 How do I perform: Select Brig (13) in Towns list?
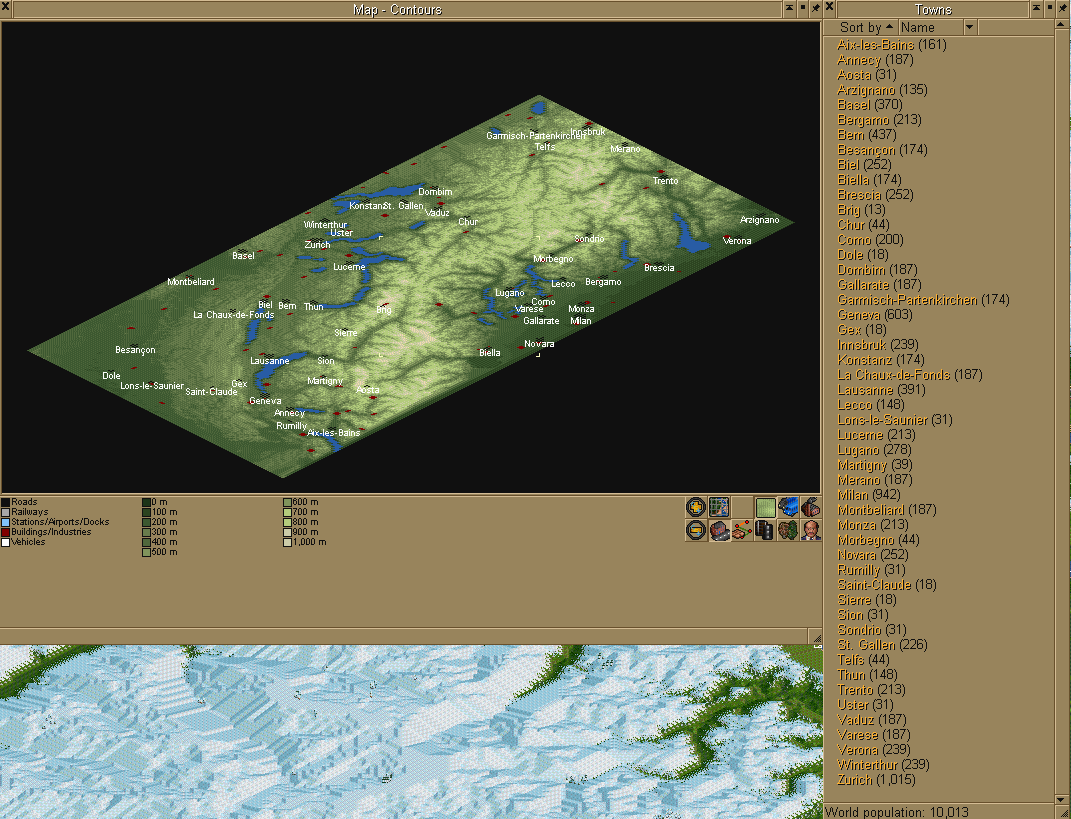(x=861, y=210)
